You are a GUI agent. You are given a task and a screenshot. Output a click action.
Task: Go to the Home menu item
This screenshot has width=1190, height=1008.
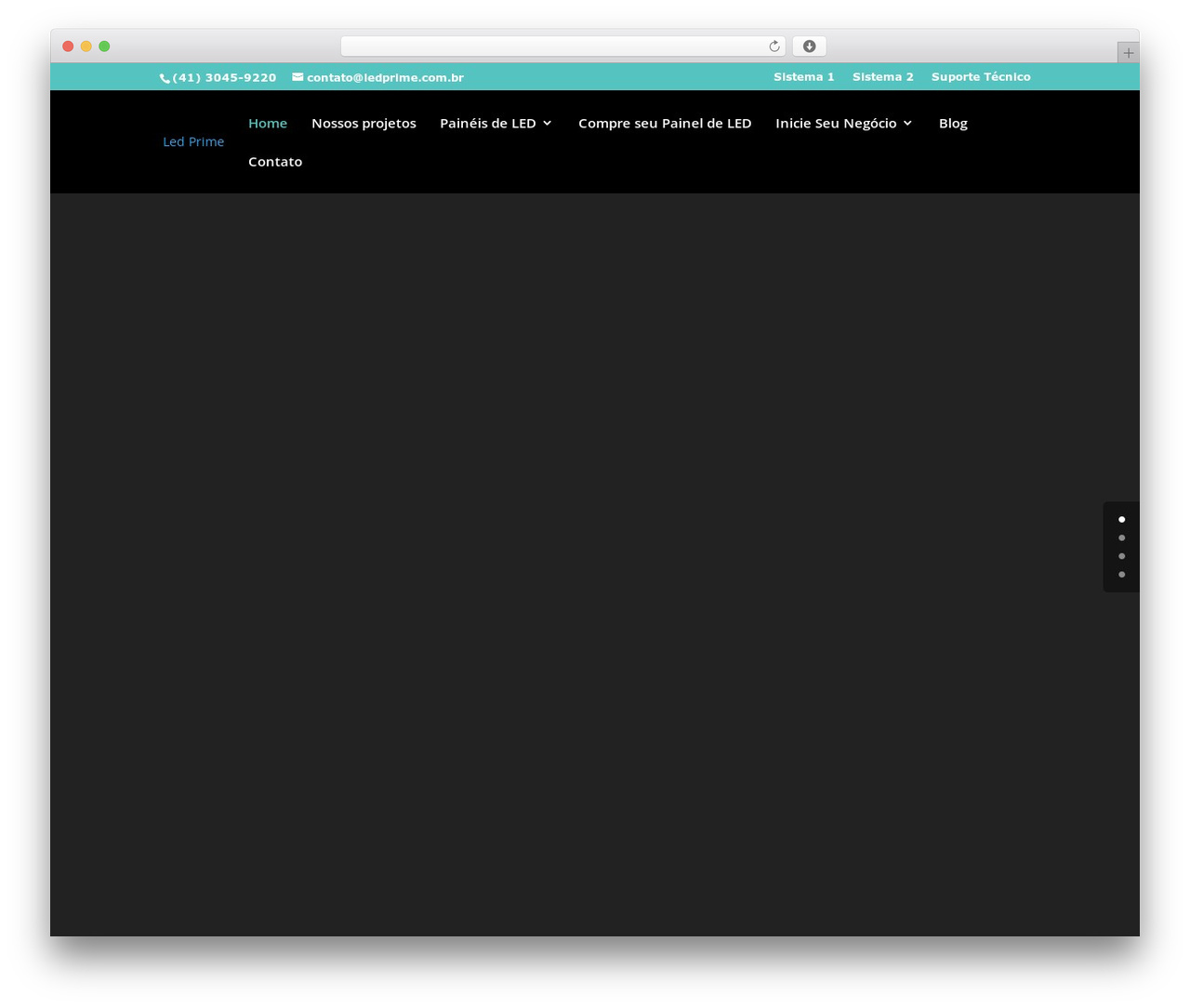coord(268,124)
